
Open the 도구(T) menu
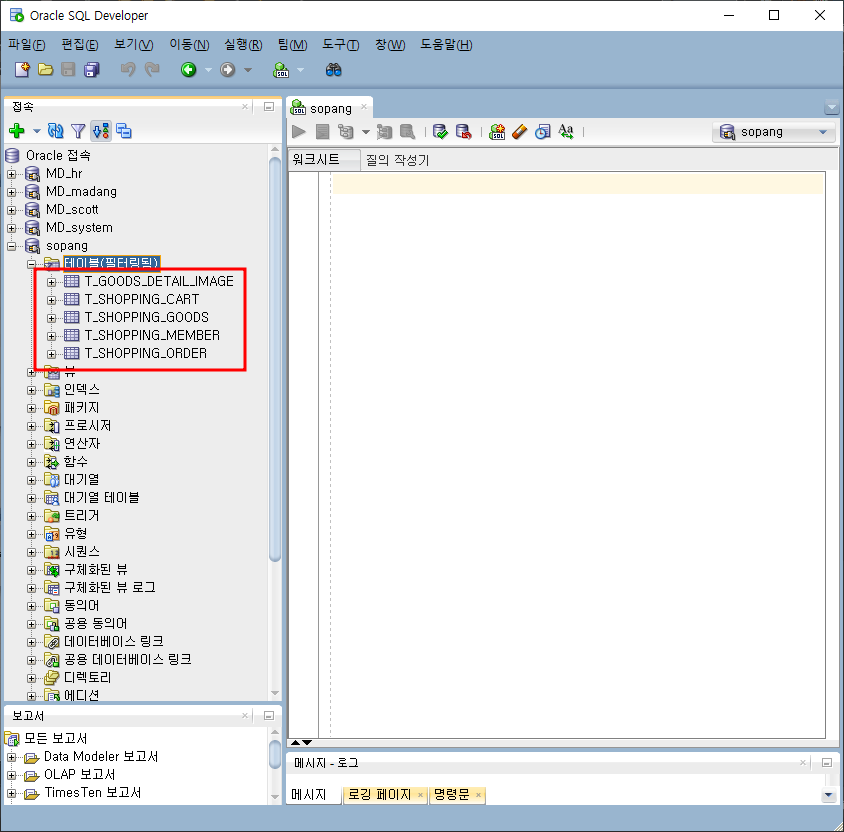[x=341, y=45]
